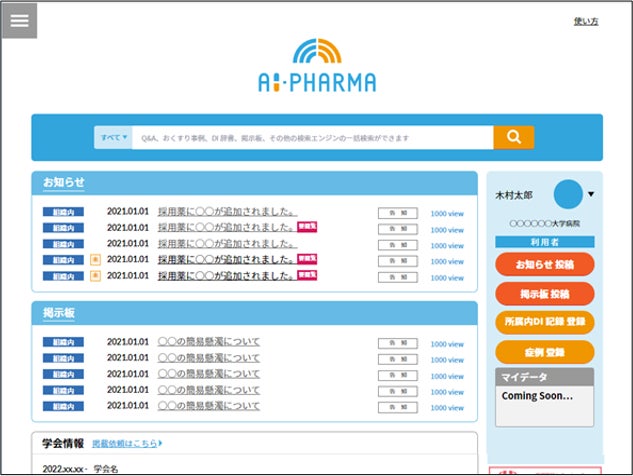Screen dimensions: 633x476
Task: Click the 掲示板 投稿 button
Action: tap(545, 294)
